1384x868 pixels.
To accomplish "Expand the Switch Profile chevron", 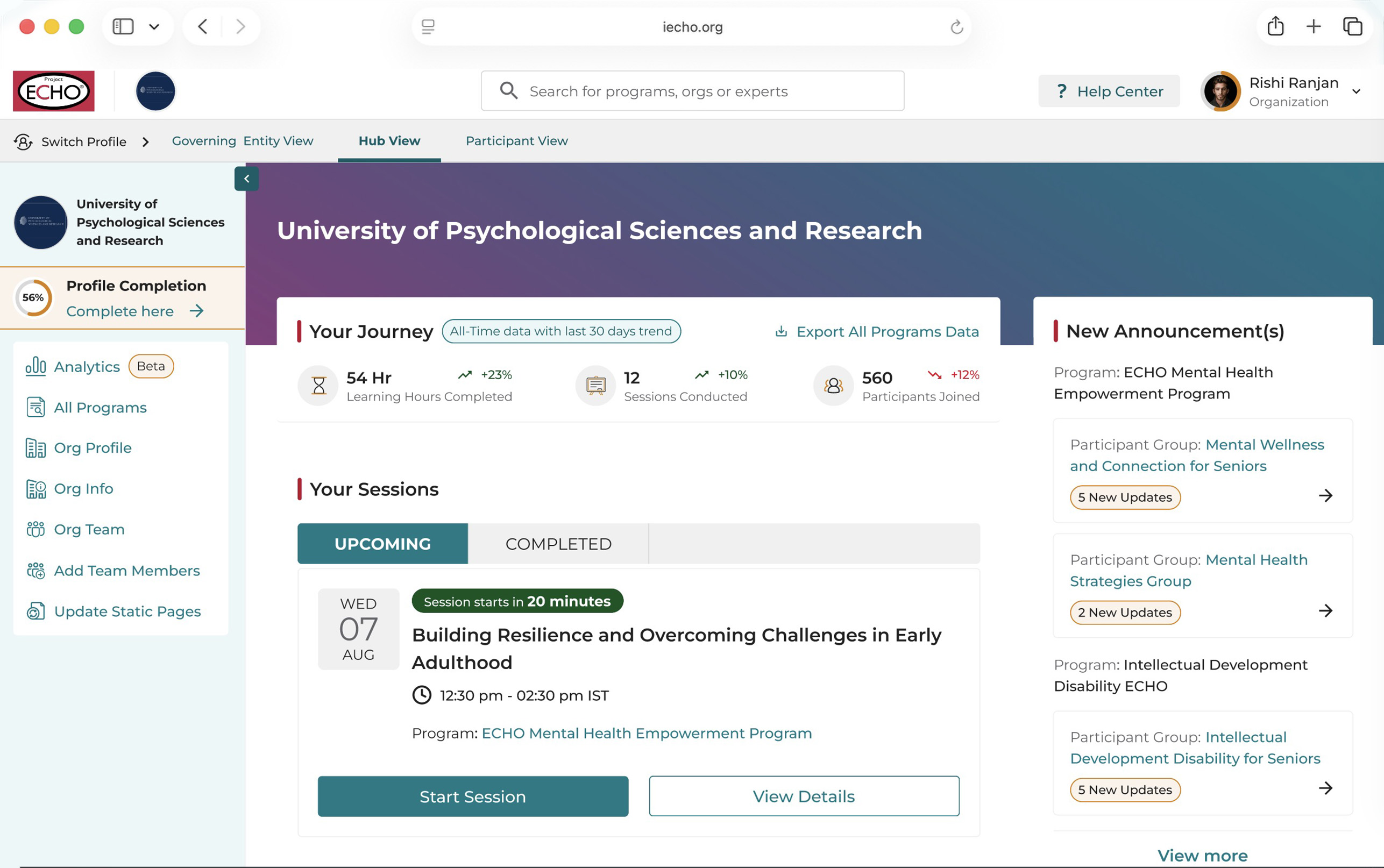I will [x=146, y=142].
